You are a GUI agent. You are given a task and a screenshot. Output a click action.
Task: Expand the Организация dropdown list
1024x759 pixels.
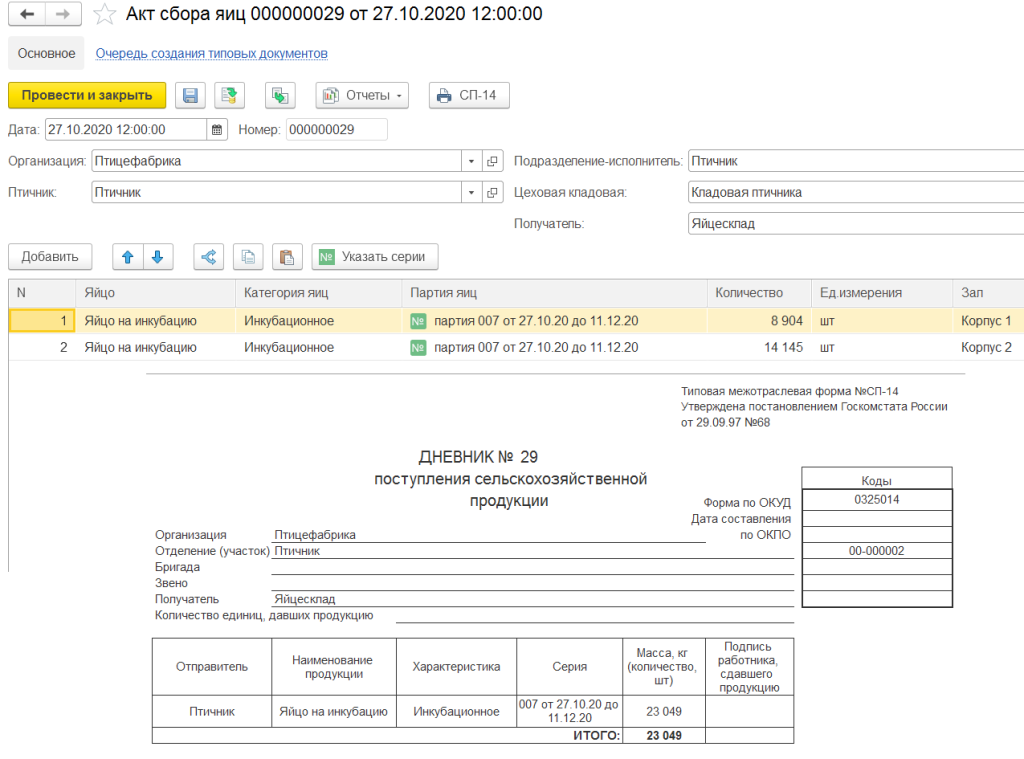(x=471, y=161)
